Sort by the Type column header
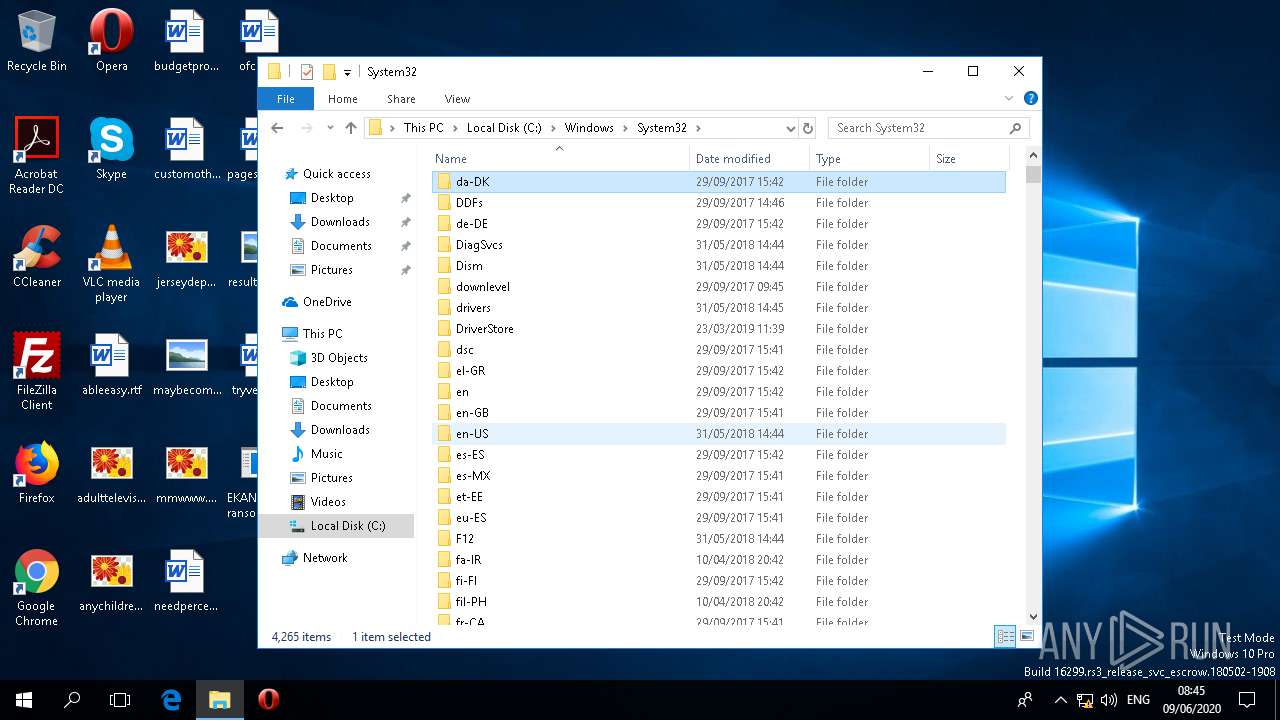 869,158
